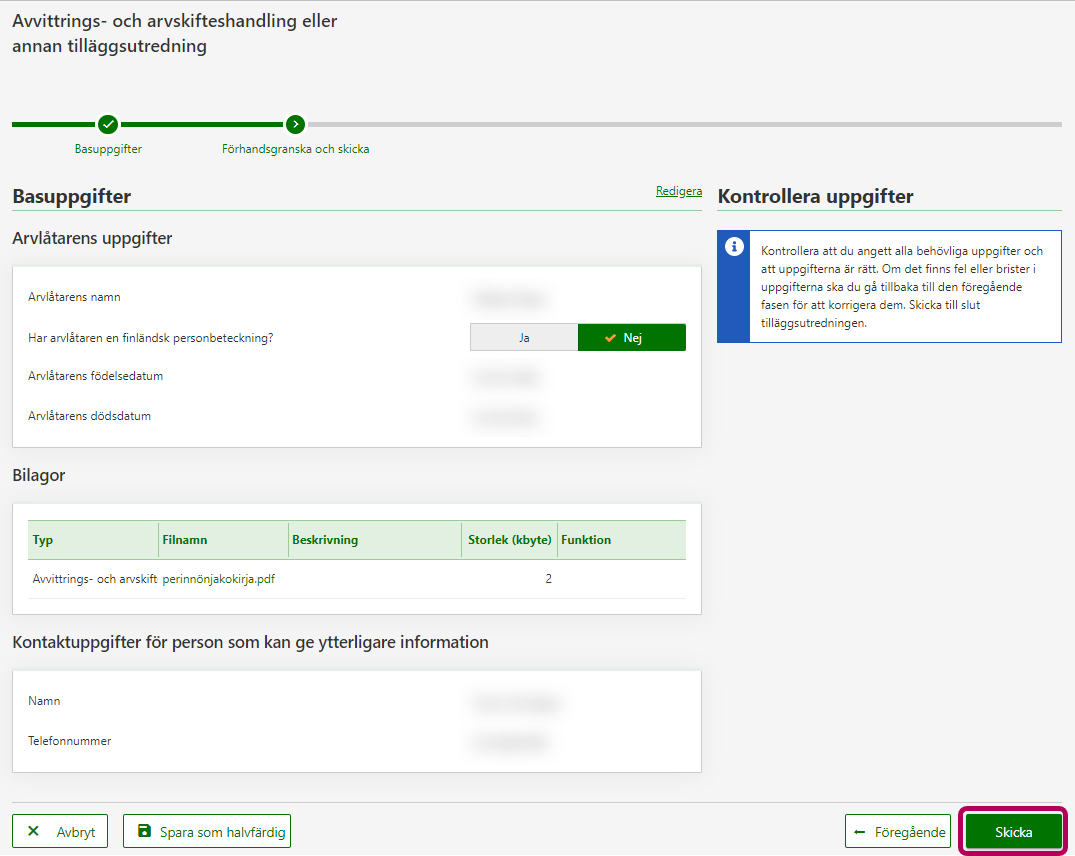Click the completed Basuppgifter step checkmark icon
1075x856 pixels.
click(108, 124)
